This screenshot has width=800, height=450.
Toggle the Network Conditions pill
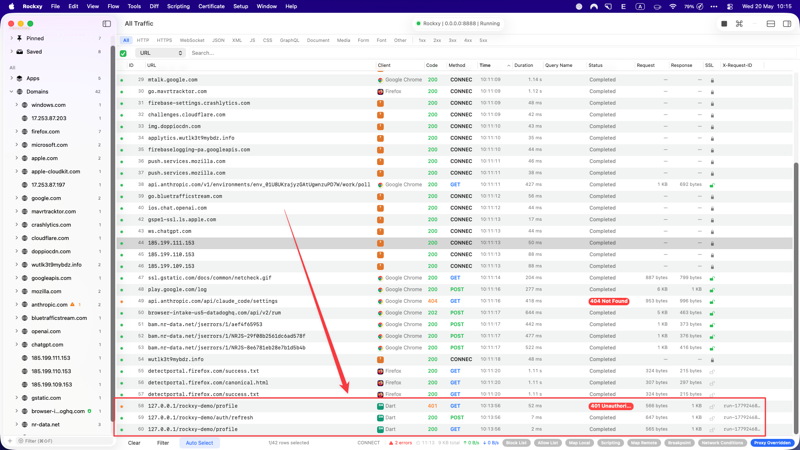click(722, 443)
